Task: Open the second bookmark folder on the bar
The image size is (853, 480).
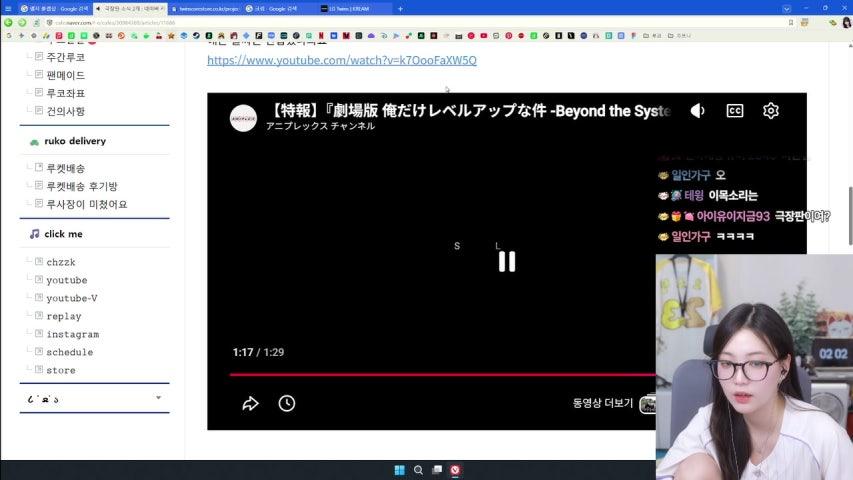Action: pyautogui.click(x=679, y=35)
